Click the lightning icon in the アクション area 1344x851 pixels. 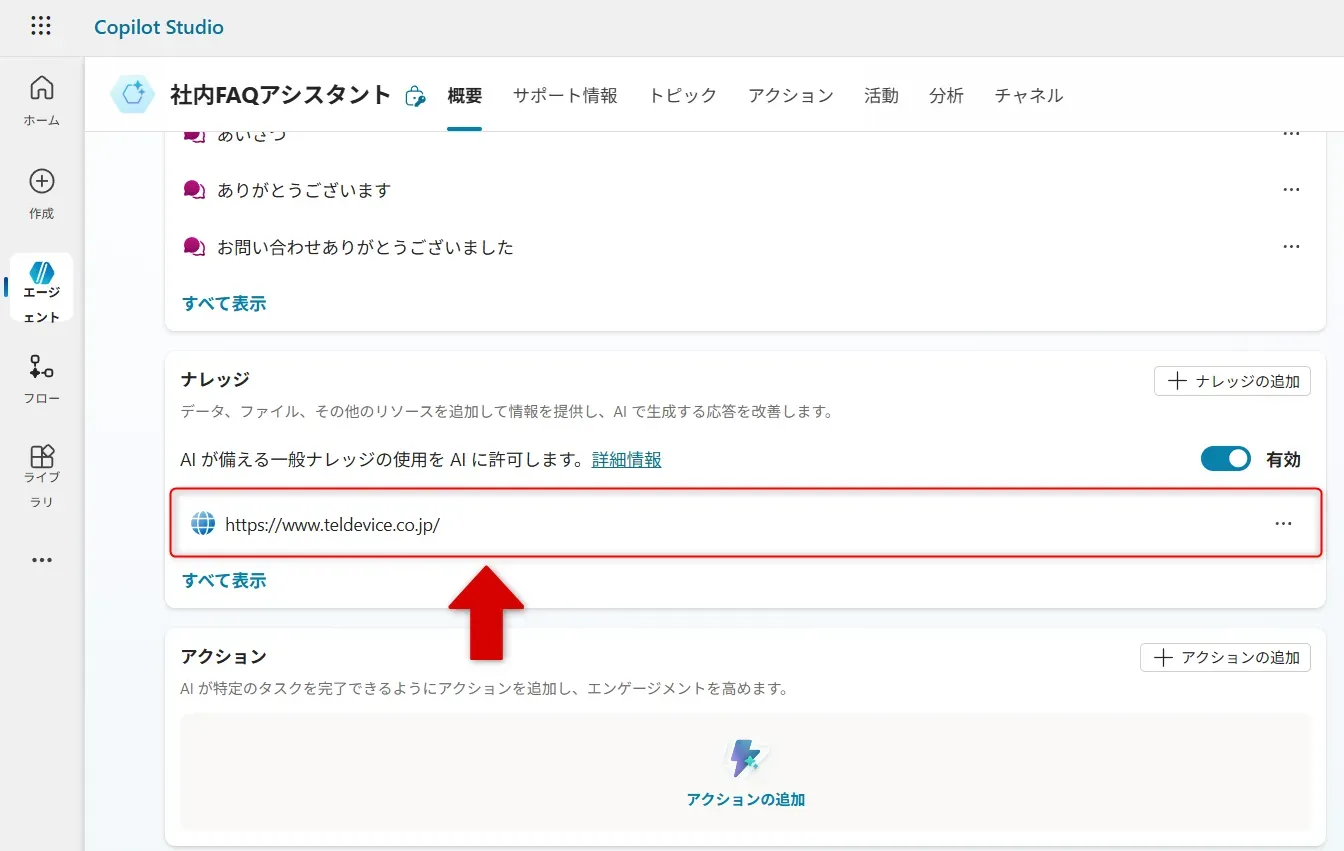pos(745,759)
